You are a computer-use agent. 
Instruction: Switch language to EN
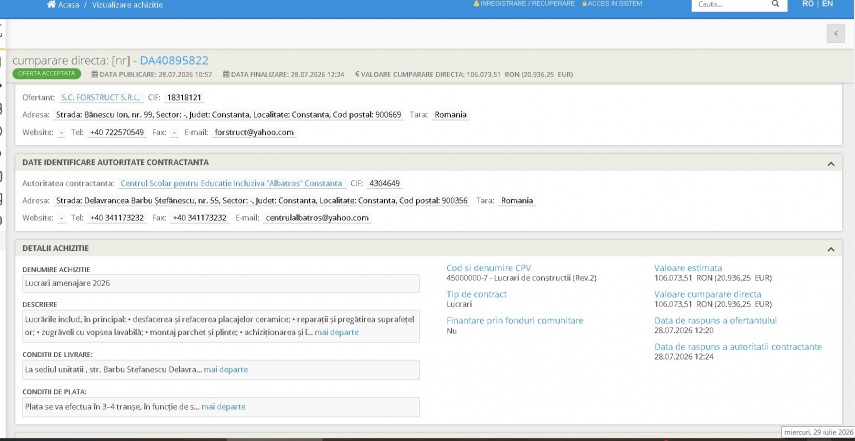tap(827, 4)
